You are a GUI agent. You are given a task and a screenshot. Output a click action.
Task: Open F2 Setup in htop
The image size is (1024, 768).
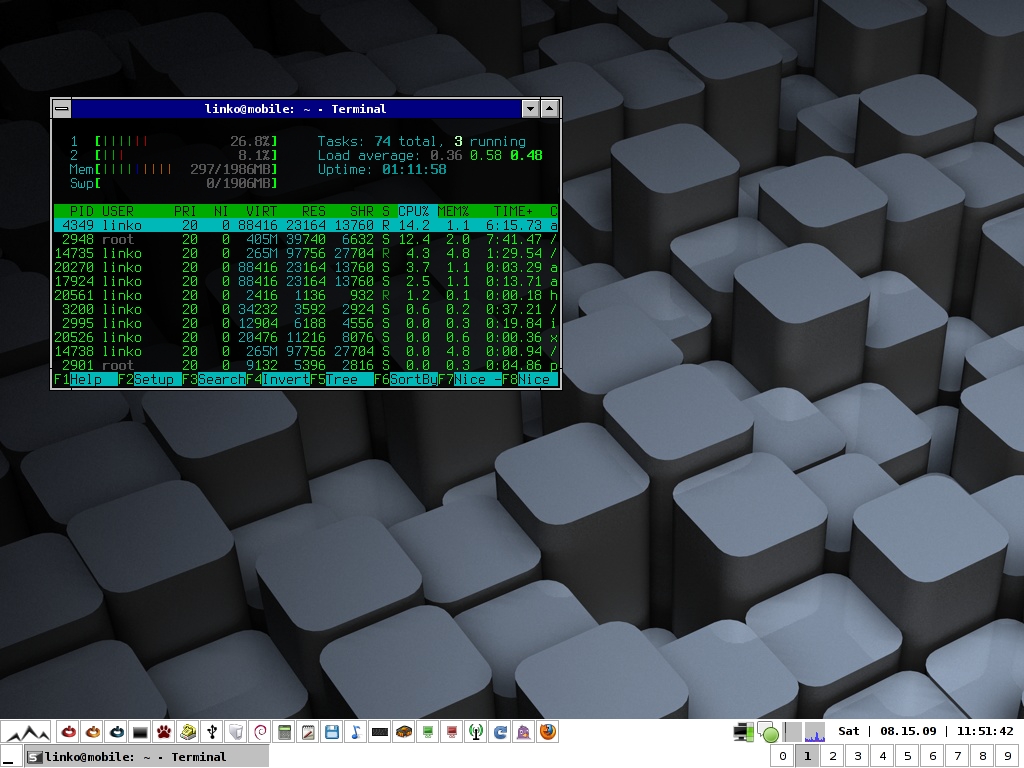pyautogui.click(x=150, y=379)
